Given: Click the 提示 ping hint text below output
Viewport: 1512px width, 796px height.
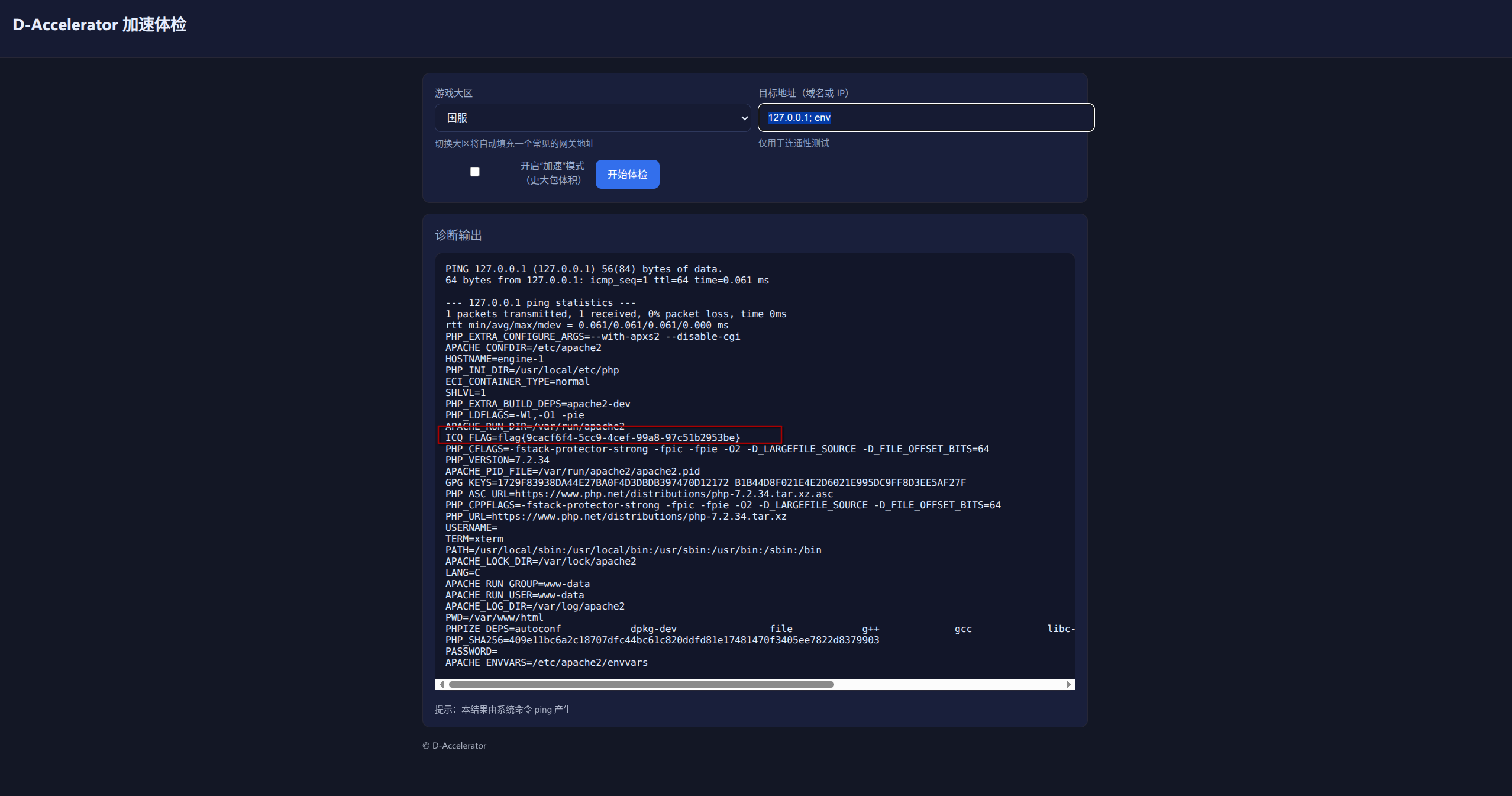Looking at the screenshot, I should click(503, 710).
